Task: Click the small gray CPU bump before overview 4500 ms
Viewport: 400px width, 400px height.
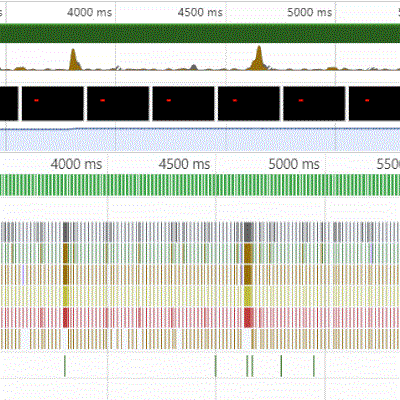Action: pos(194,67)
